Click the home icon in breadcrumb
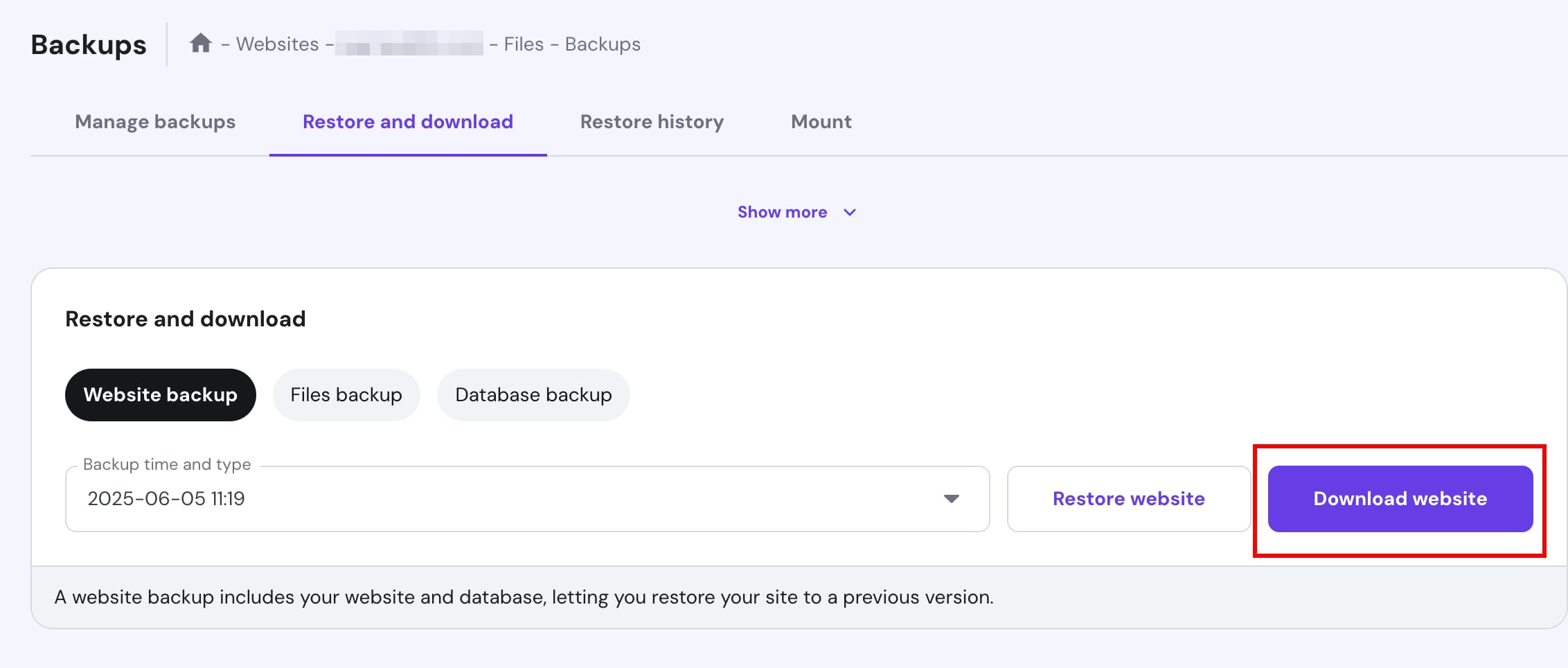Viewport: 1568px width, 668px height. [201, 44]
